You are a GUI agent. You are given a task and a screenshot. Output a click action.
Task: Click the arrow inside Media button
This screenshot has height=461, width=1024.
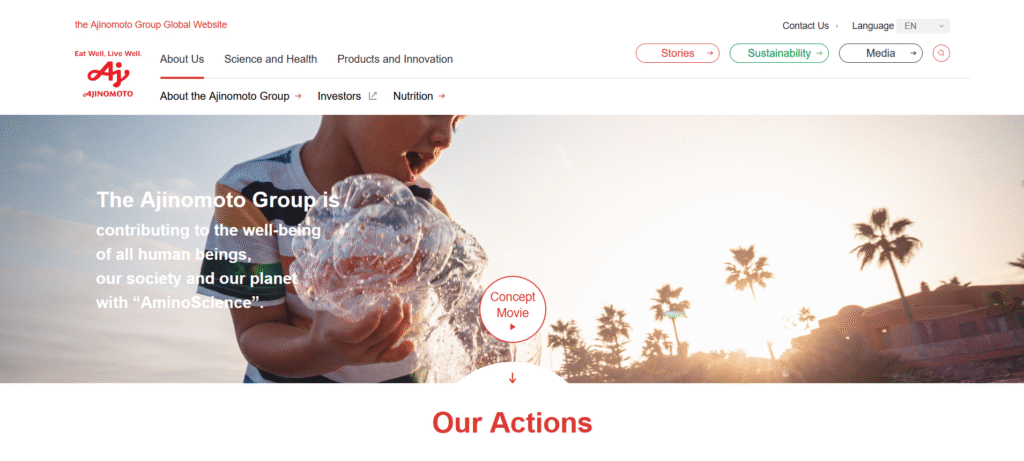click(x=913, y=54)
